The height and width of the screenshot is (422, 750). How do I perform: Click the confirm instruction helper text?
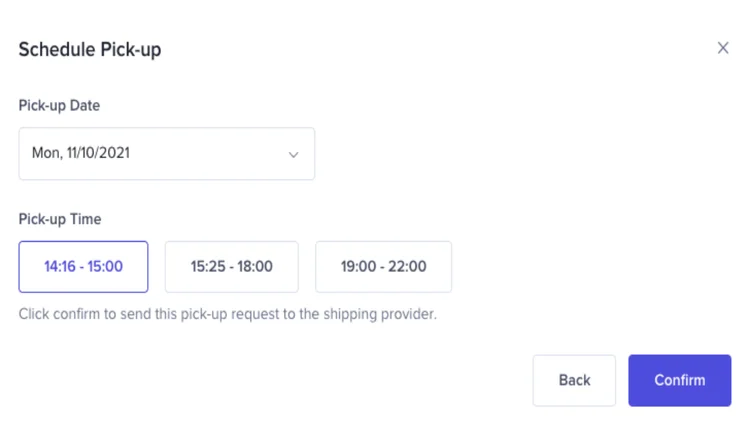(x=228, y=314)
